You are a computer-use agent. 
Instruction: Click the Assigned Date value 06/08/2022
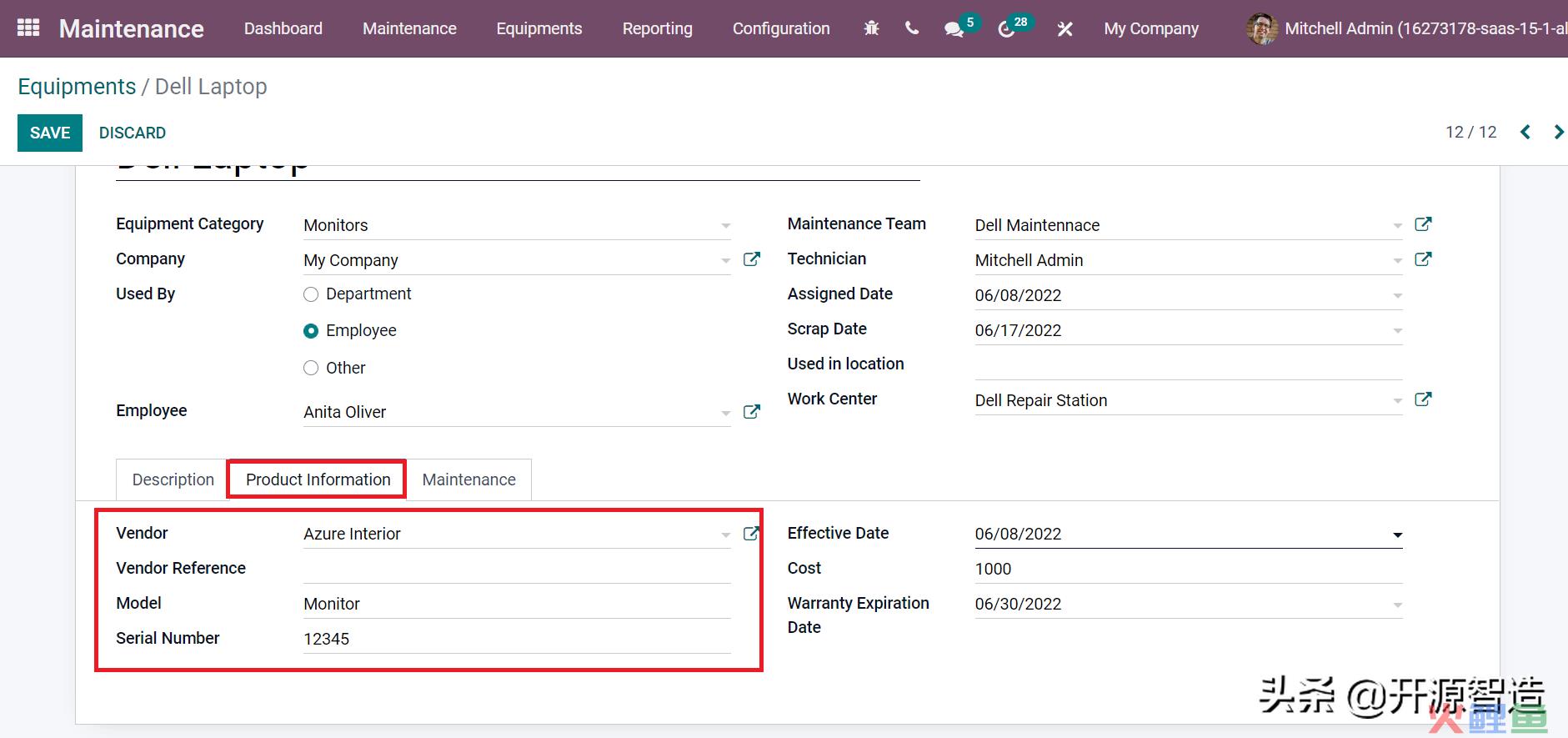coord(1018,295)
